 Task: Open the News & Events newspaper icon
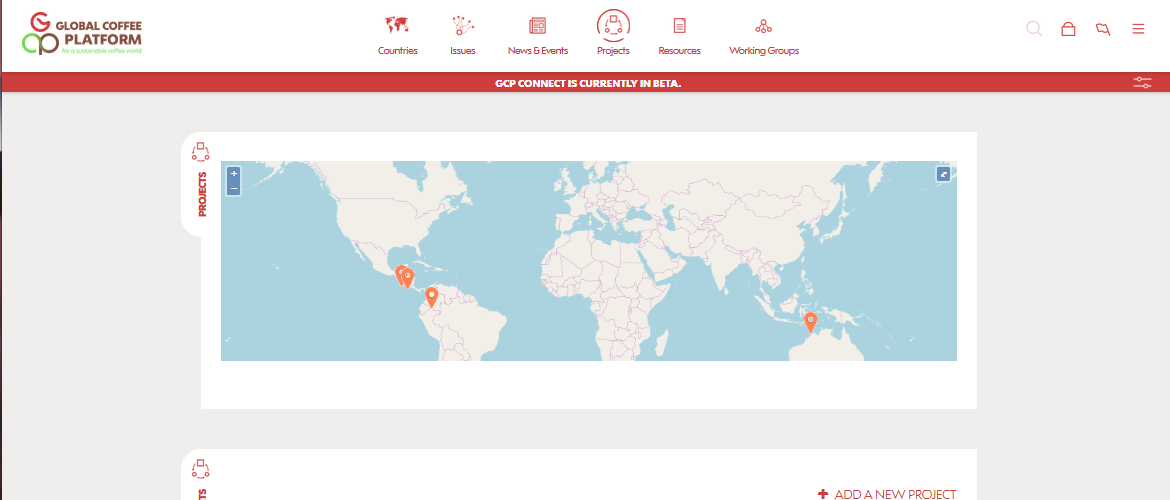pos(537,26)
